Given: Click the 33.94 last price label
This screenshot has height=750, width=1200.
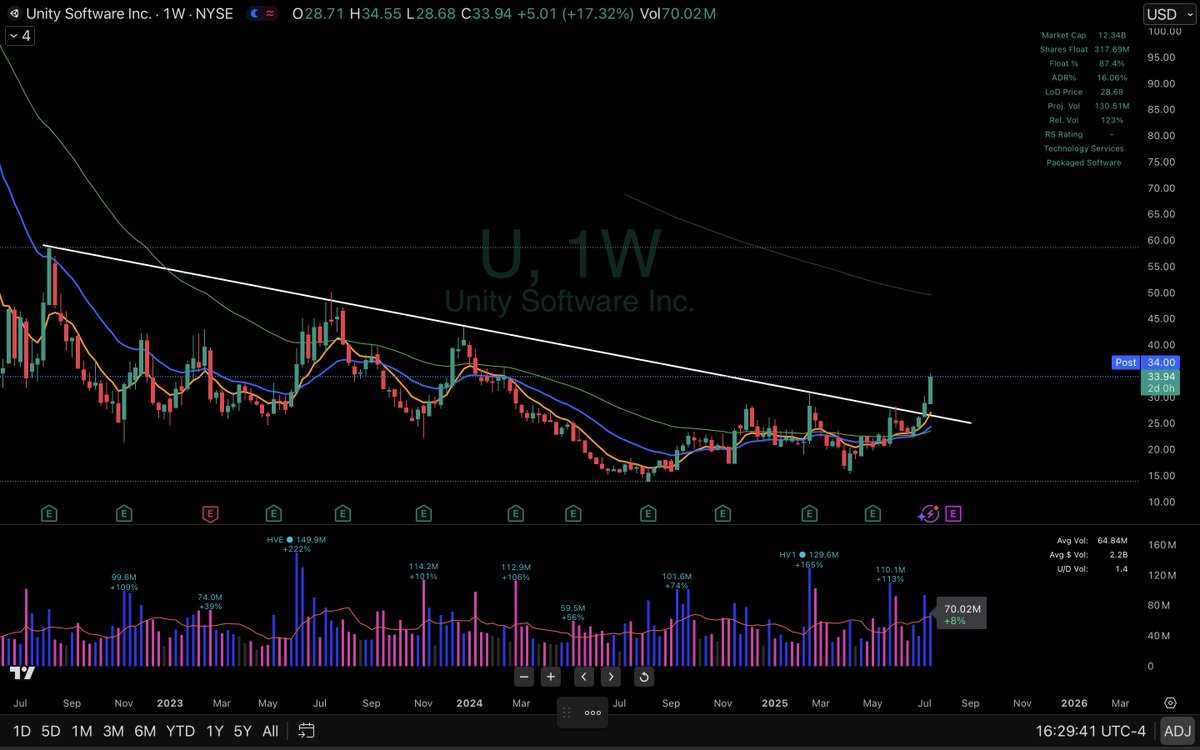Looking at the screenshot, I should [x=1160, y=376].
